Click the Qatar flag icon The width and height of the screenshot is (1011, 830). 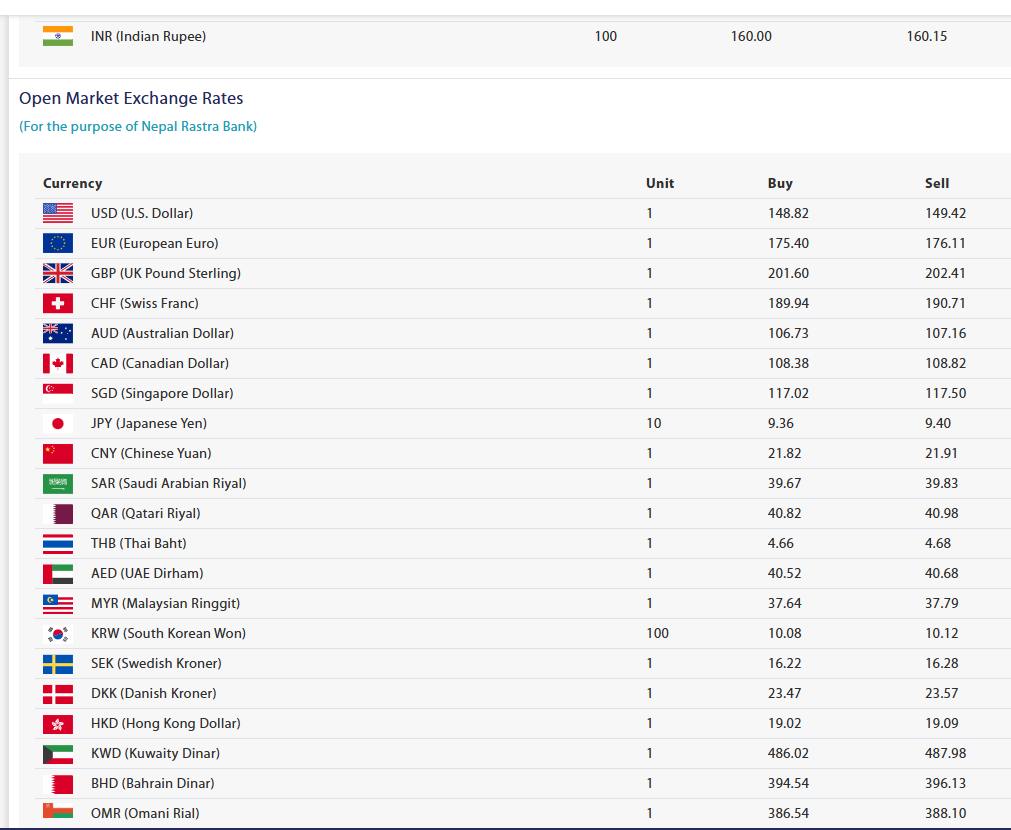click(x=62, y=513)
